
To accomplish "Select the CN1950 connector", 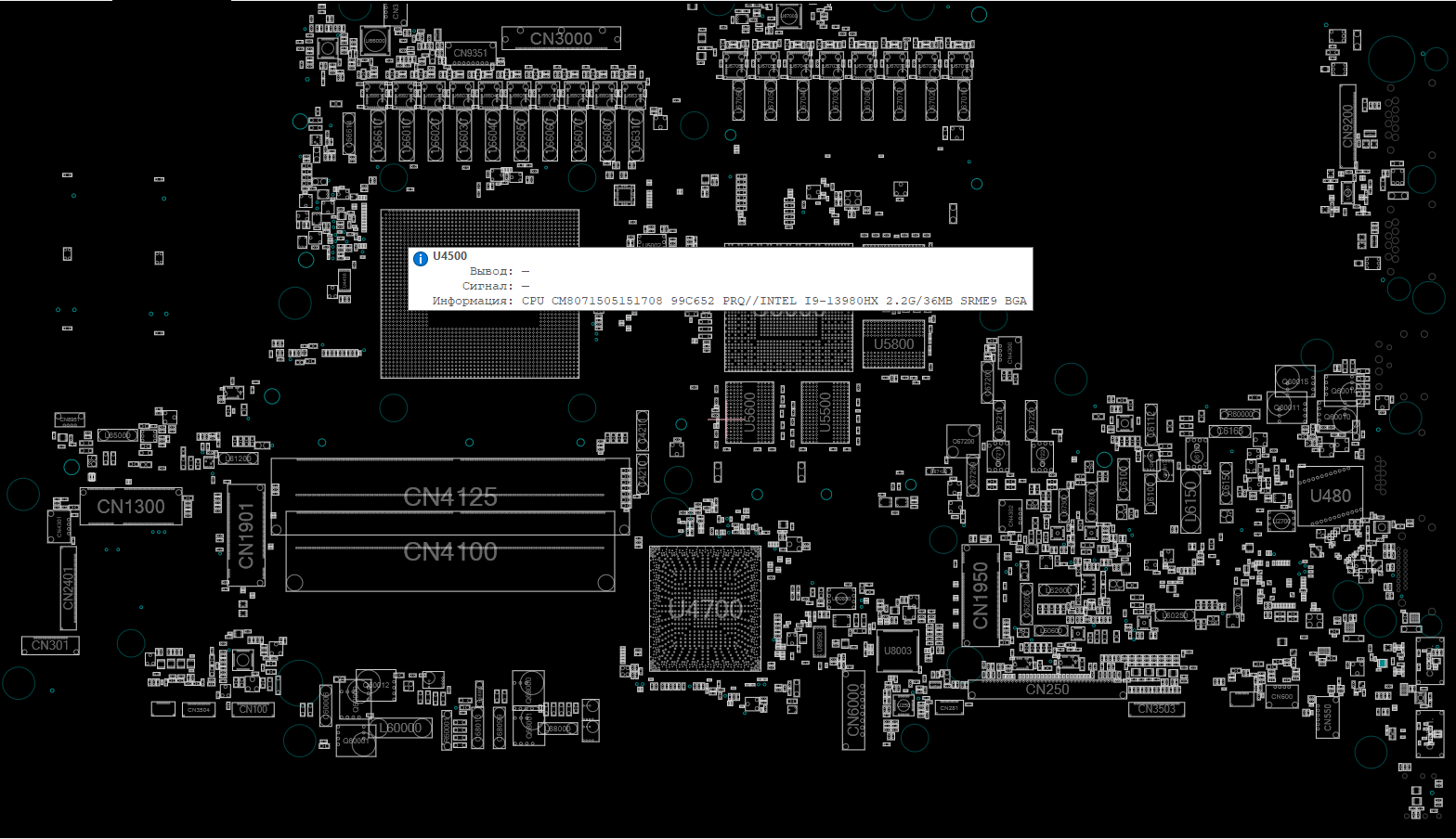I will click(981, 595).
